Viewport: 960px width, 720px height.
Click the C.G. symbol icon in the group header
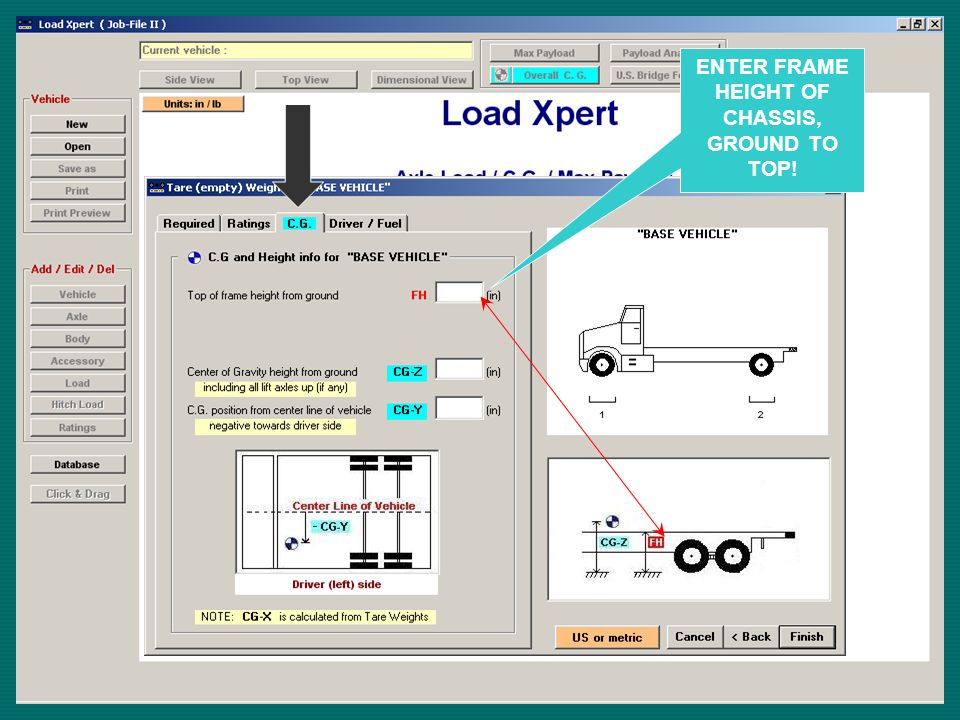click(x=194, y=257)
